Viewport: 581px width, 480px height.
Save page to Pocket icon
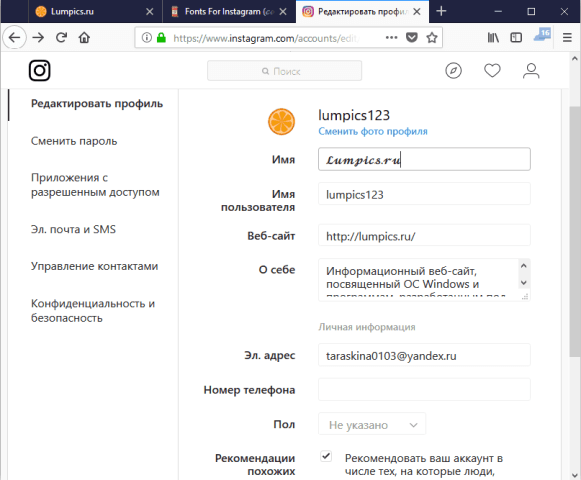tap(412, 37)
